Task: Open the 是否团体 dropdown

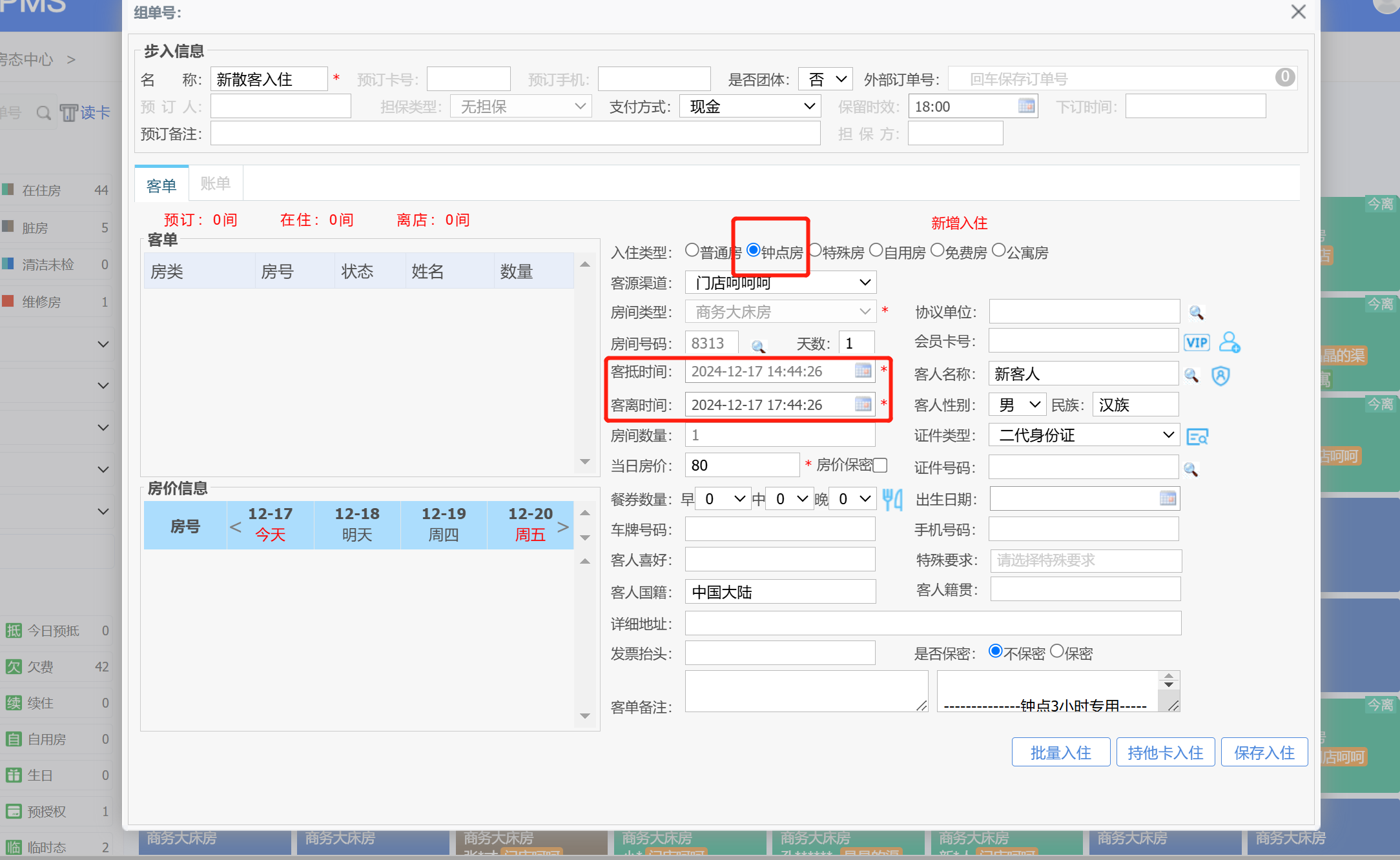Action: [825, 79]
